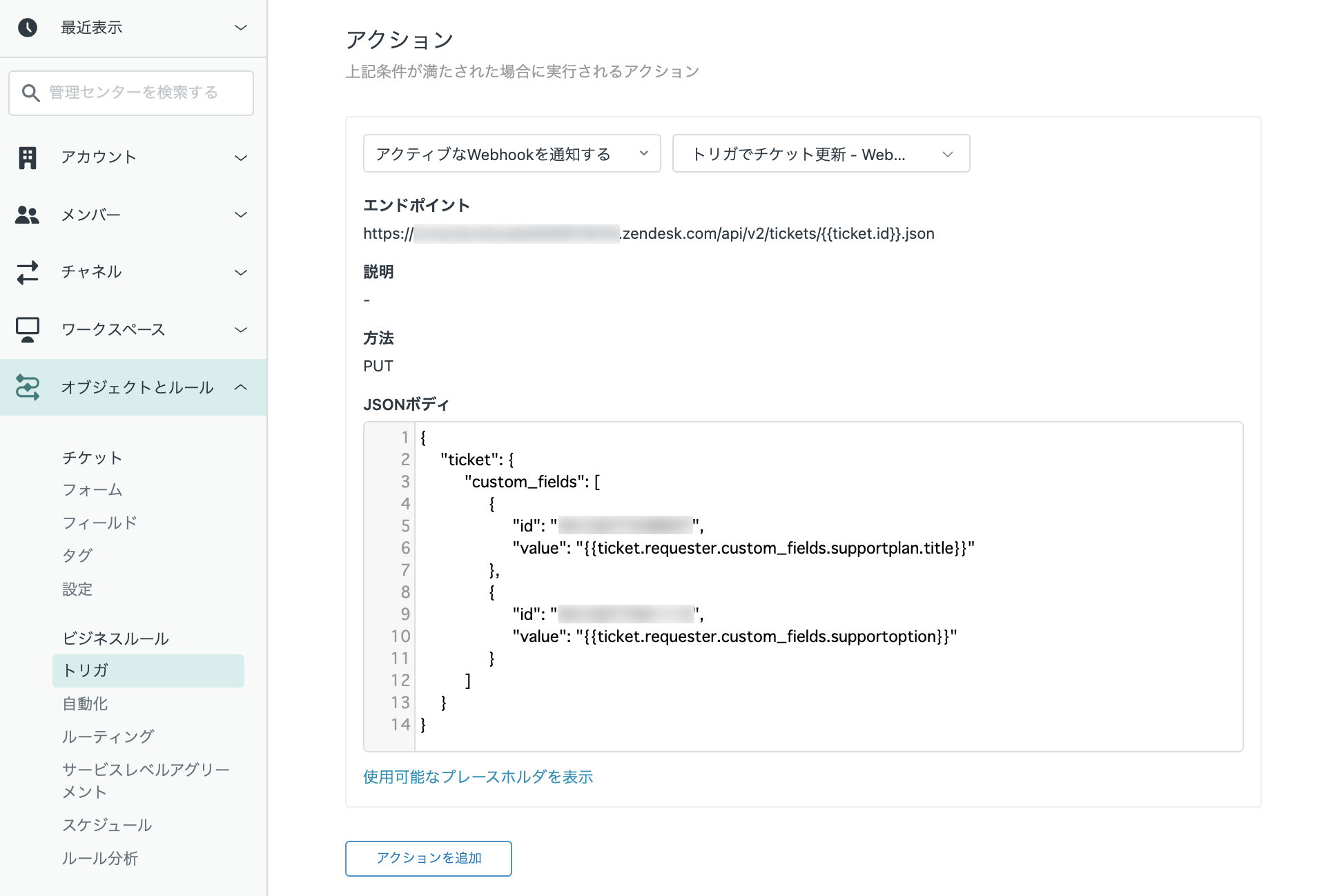Open 設定 under チケット section
The width and height of the screenshot is (1324, 896).
(77, 589)
